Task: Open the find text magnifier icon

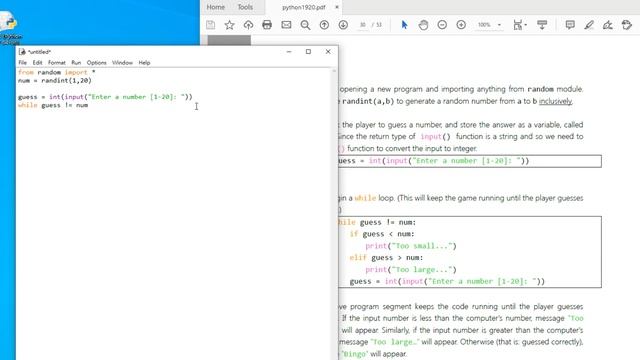Action: 305,25
